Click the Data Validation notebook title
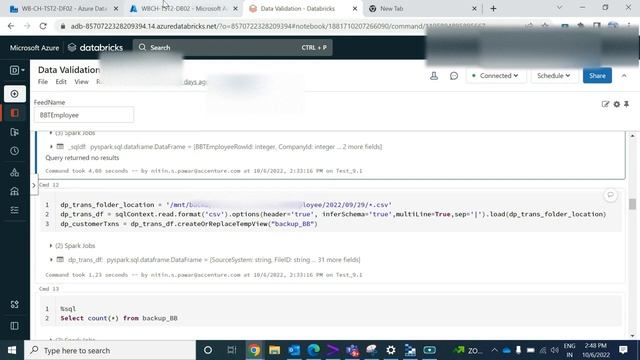 click(69, 70)
